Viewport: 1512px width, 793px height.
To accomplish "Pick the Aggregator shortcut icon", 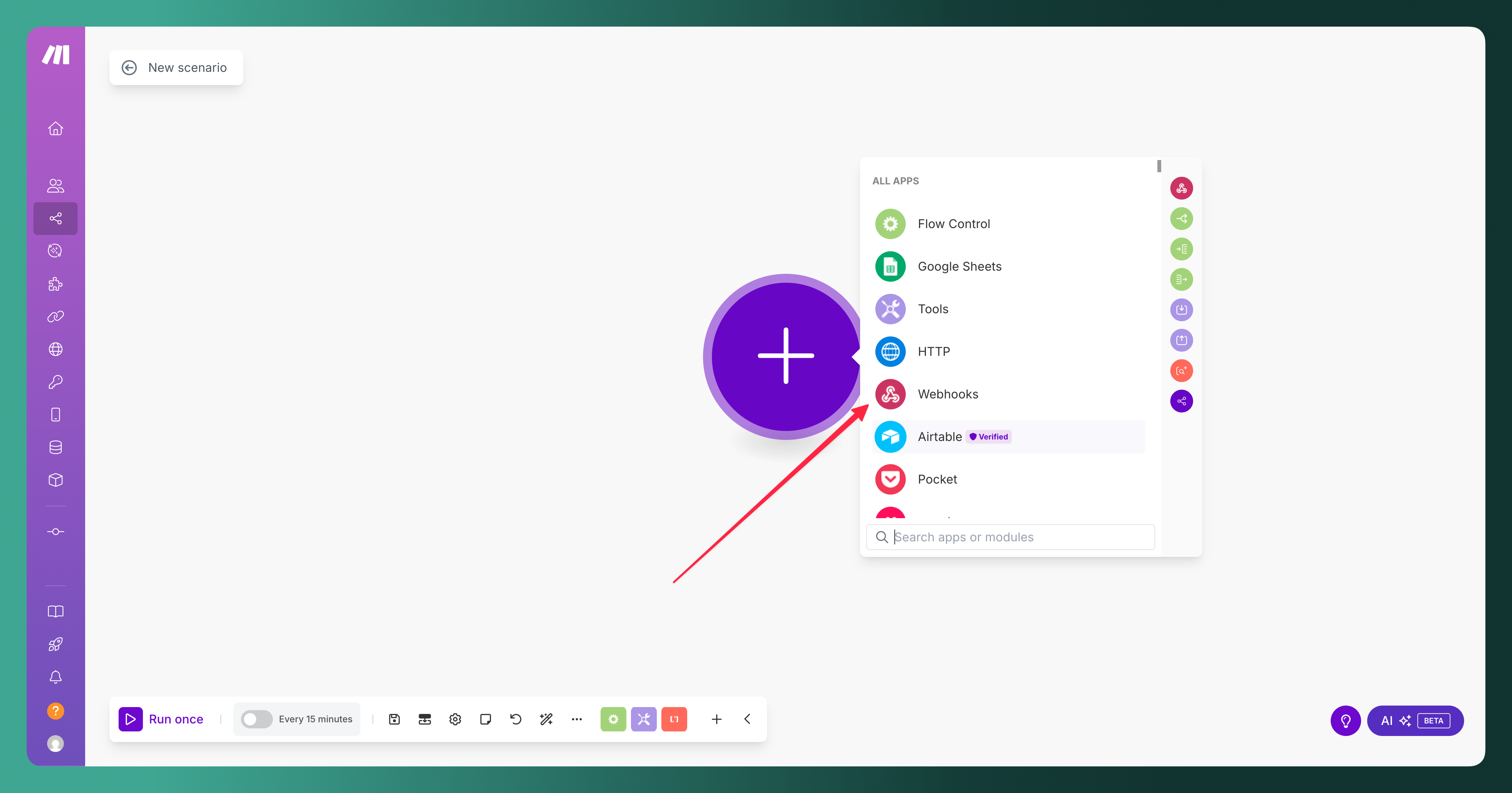I will pyautogui.click(x=1182, y=279).
